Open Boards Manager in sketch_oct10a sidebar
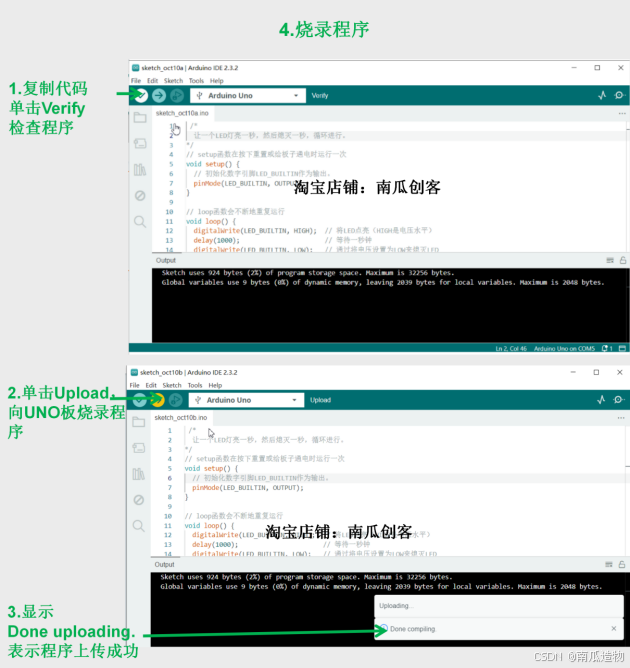The image size is (630, 668). tap(140, 144)
